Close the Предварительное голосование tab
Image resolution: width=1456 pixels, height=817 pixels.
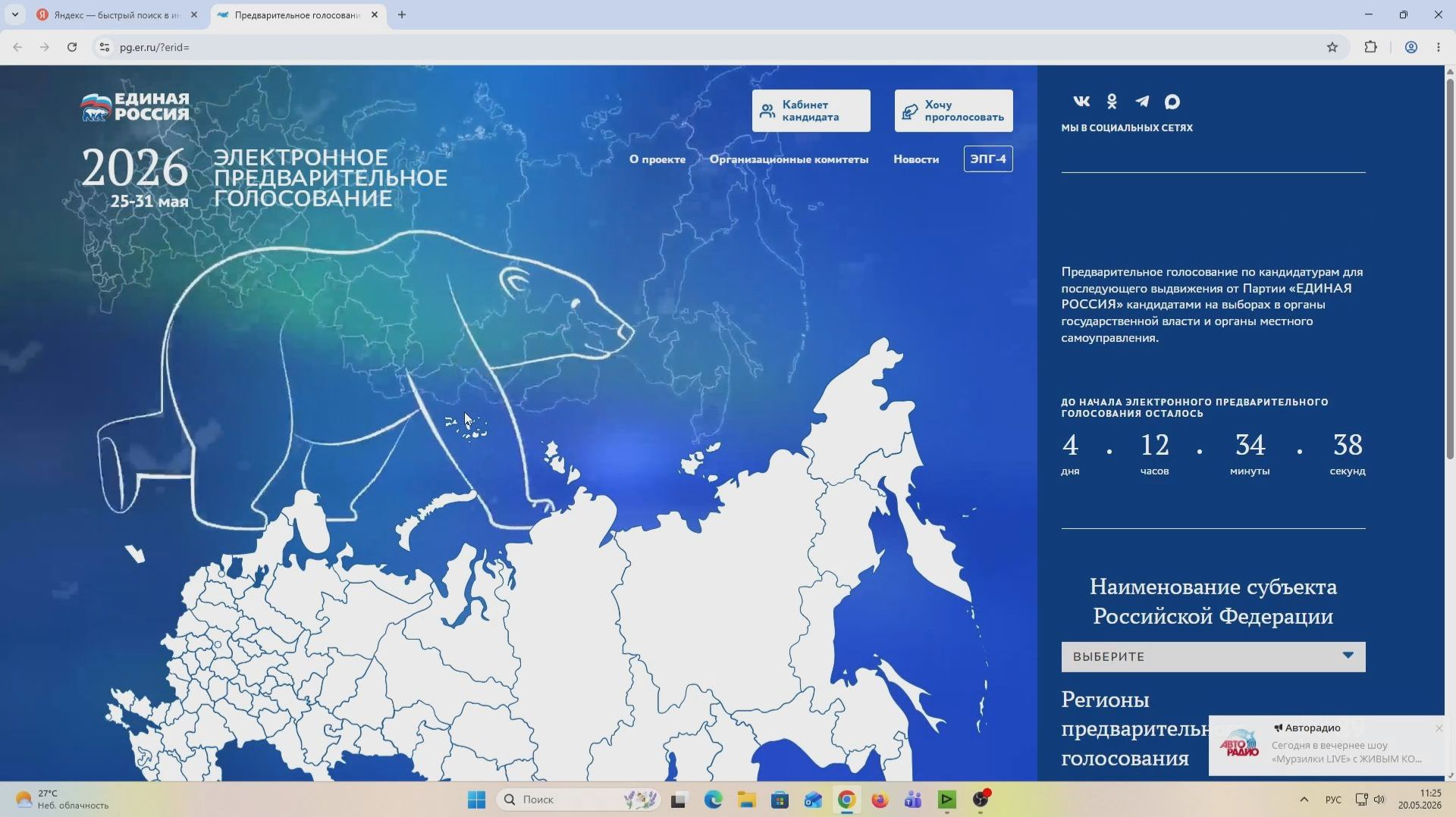374,15
